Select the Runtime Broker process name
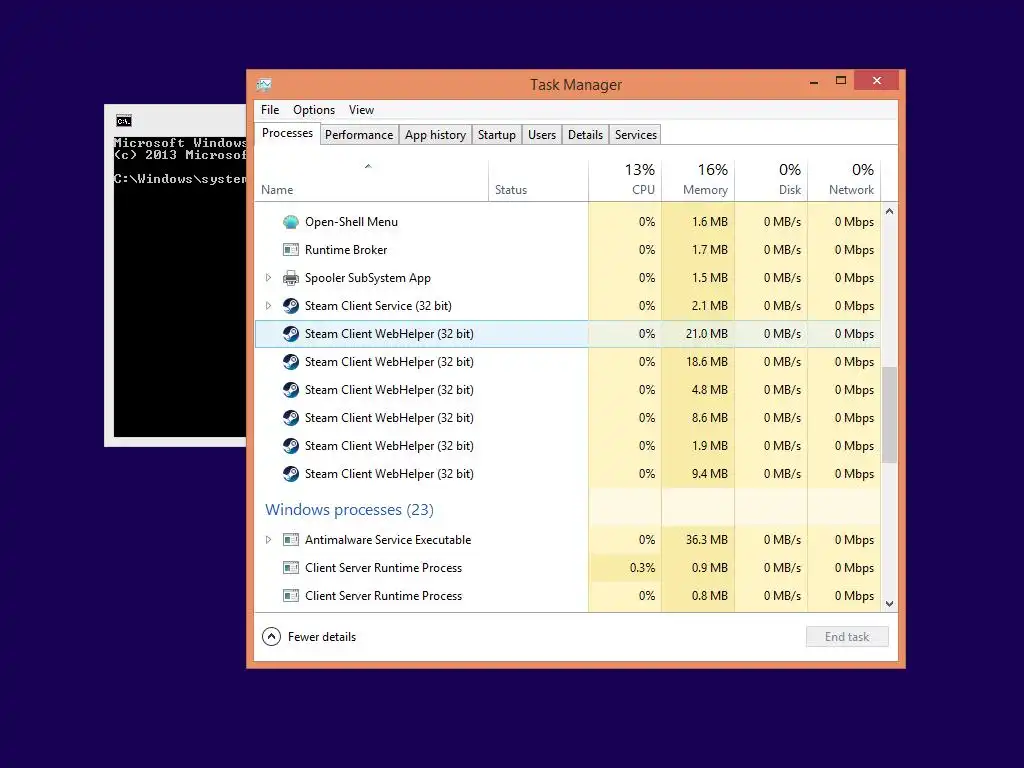The image size is (1024, 768). (x=346, y=249)
